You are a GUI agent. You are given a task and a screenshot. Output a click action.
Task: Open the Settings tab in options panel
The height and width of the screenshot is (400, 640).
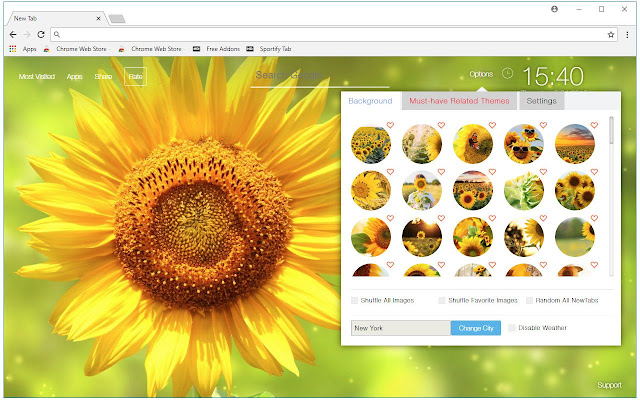(541, 101)
